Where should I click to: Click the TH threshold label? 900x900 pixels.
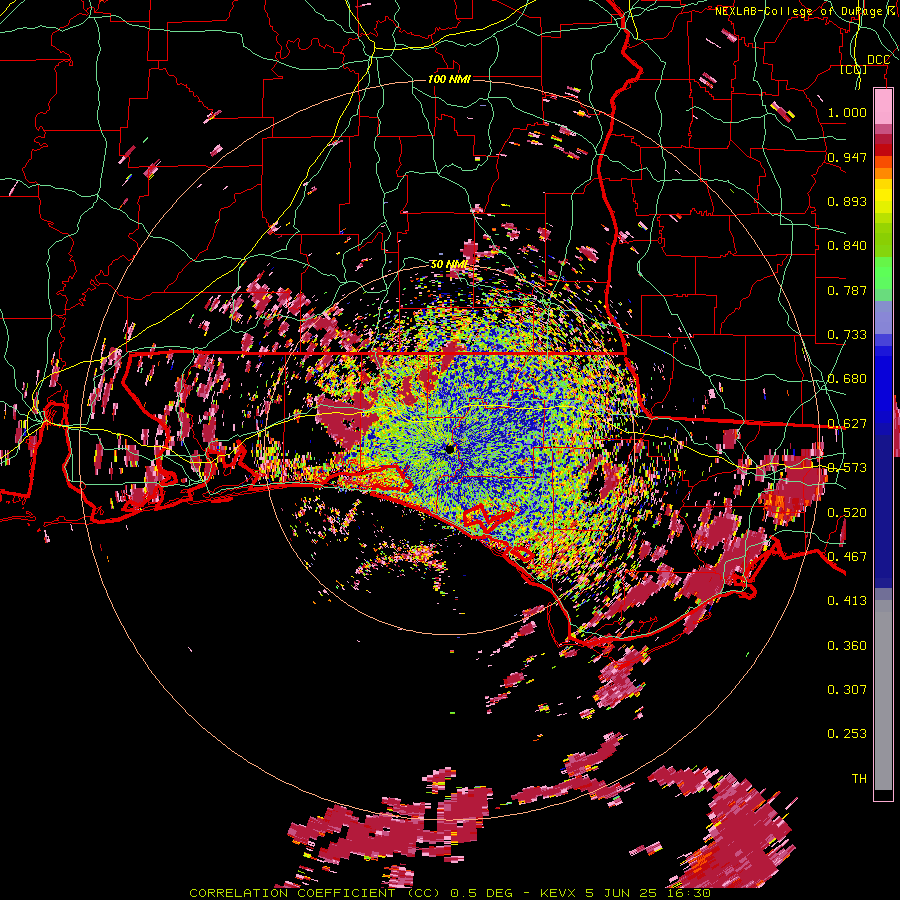tap(859, 778)
